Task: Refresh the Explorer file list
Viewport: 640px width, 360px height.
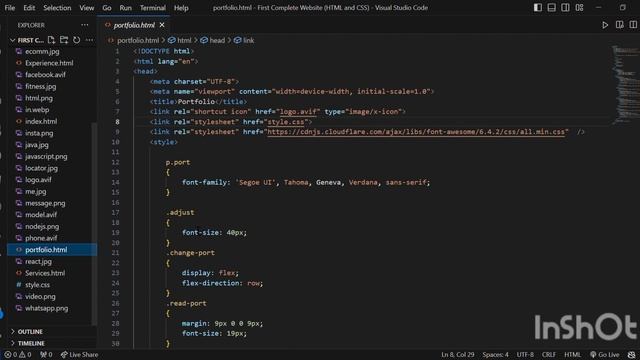Action: coord(76,40)
